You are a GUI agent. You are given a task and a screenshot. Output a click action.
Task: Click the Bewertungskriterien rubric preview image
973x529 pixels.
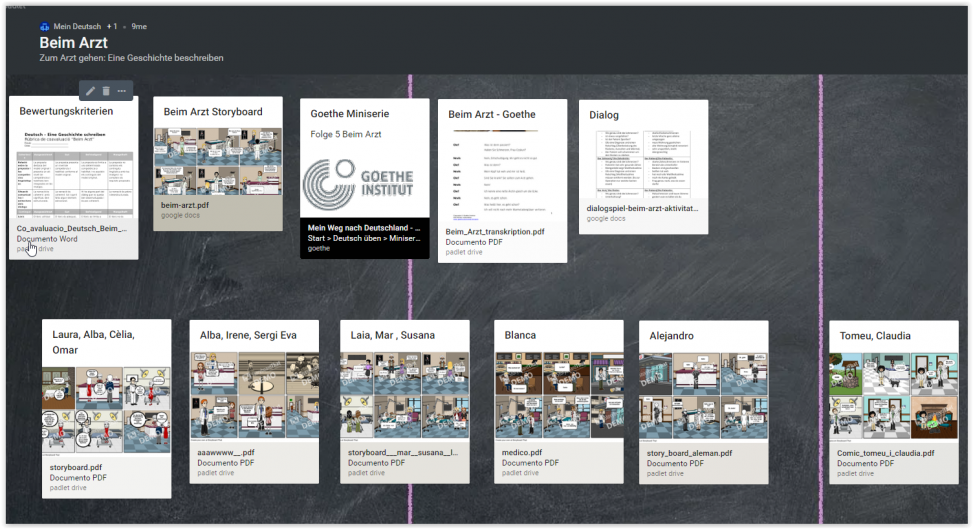(x=73, y=176)
